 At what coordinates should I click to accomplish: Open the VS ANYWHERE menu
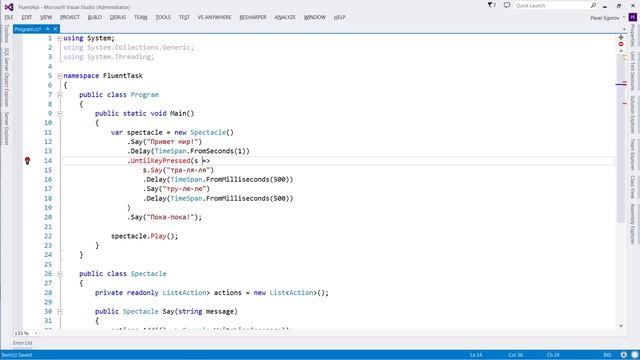click(214, 17)
